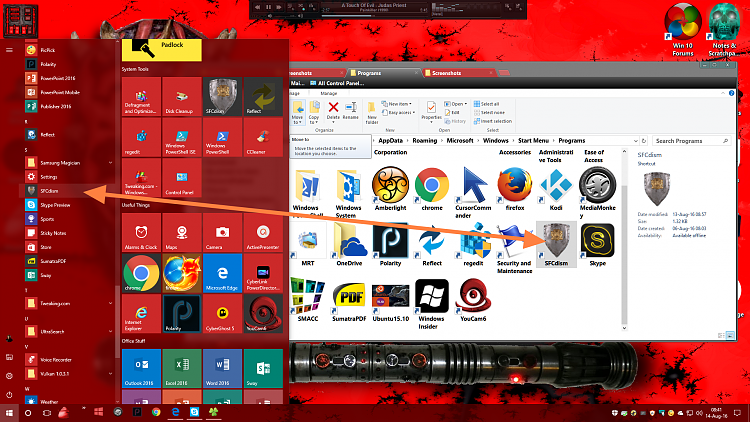Launch the Chrome tile in Start menu
This screenshot has width=750, height=422.
141,273
